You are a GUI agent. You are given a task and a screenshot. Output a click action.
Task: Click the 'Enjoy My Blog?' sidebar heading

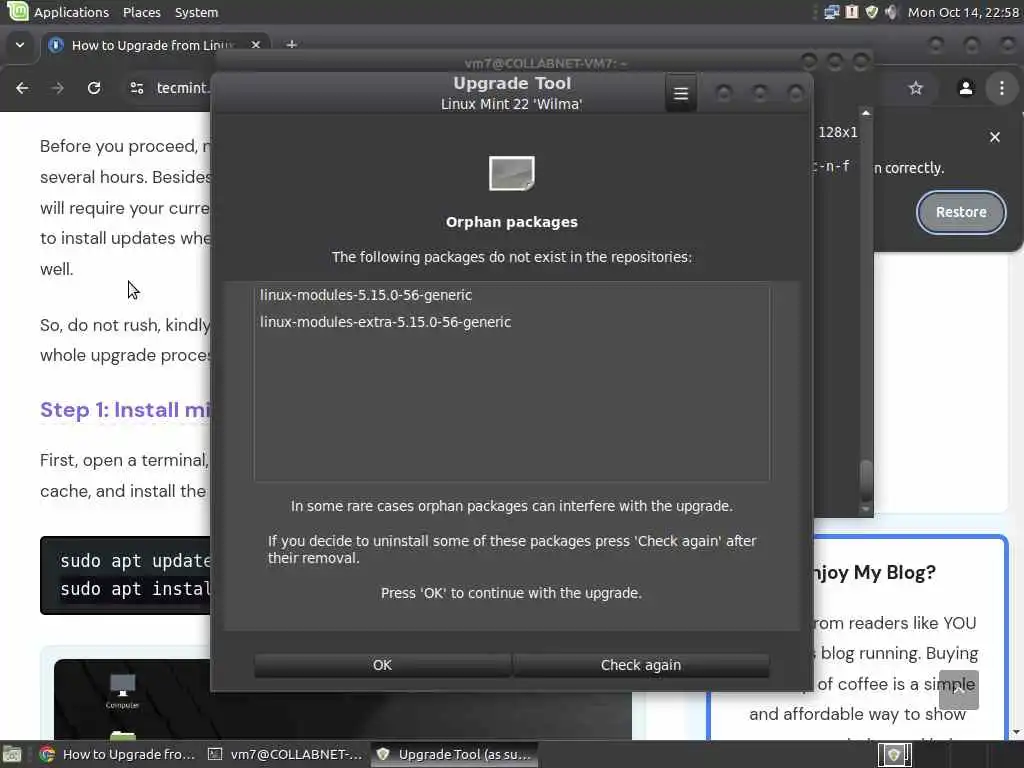pyautogui.click(x=874, y=573)
